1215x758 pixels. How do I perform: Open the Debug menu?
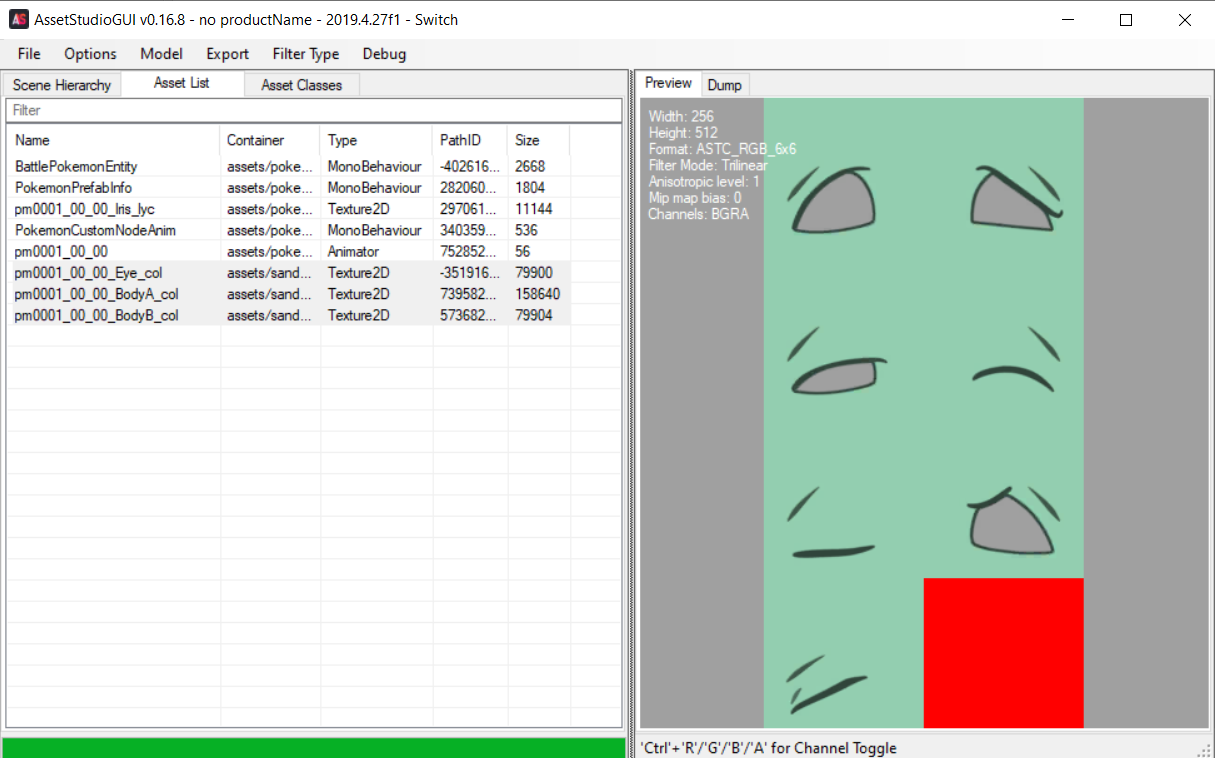[x=384, y=54]
